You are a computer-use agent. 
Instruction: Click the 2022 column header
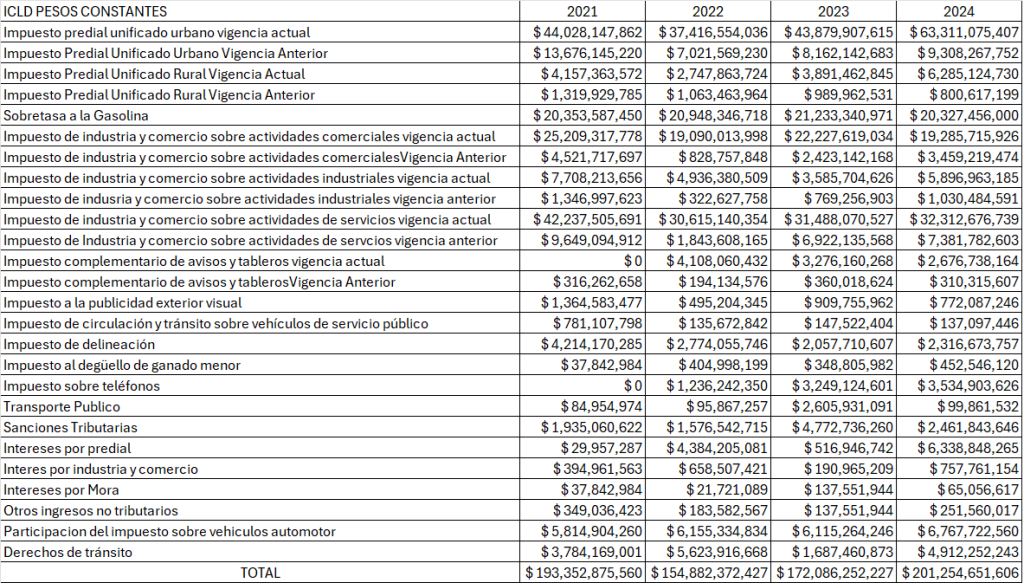[x=708, y=11]
